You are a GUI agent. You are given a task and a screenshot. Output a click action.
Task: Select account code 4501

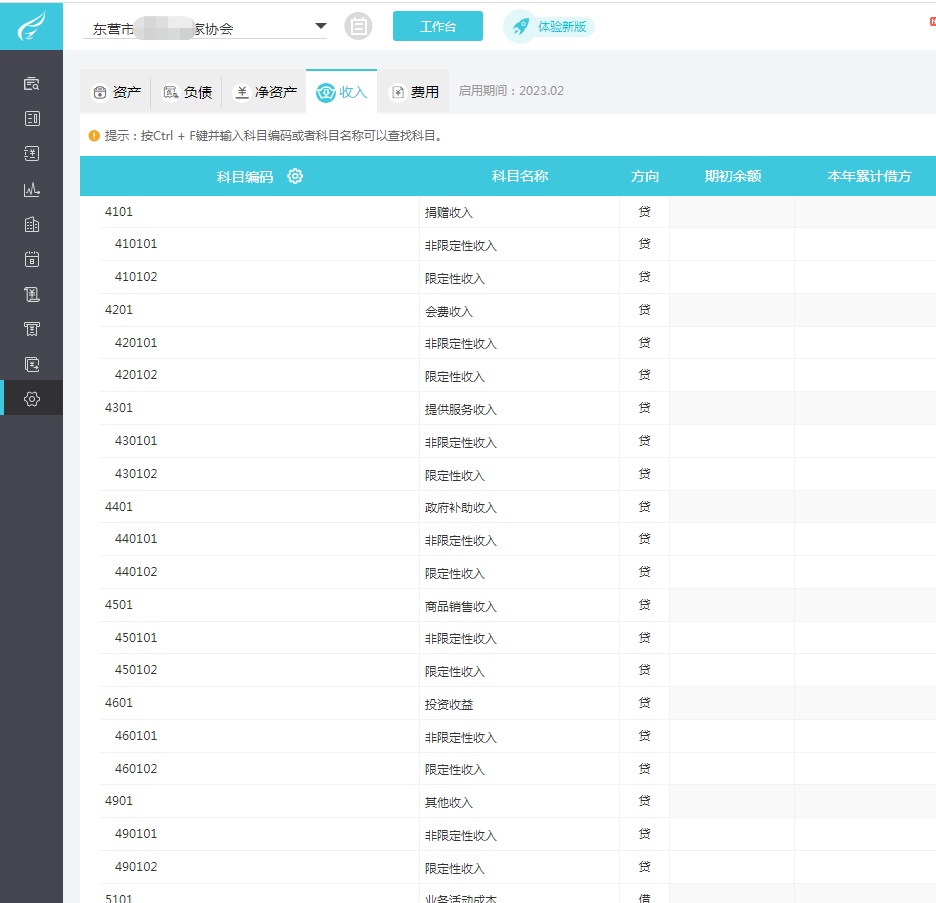tap(119, 605)
